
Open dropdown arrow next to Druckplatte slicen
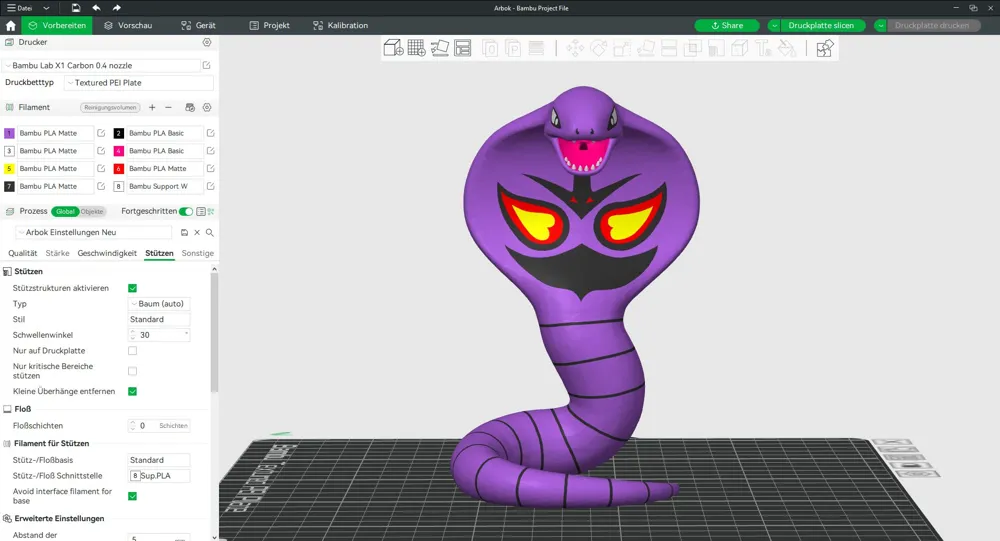[774, 26]
